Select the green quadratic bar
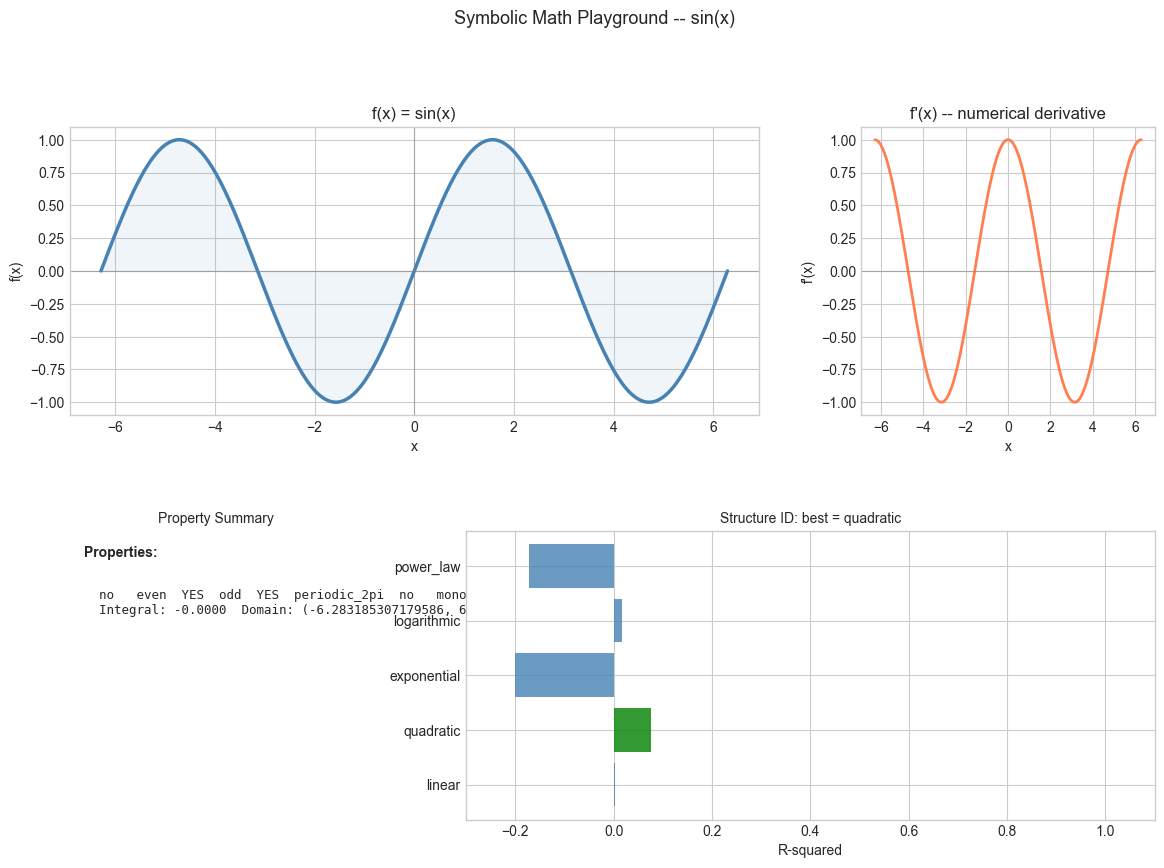This screenshot has width=1164, height=868. 632,730
